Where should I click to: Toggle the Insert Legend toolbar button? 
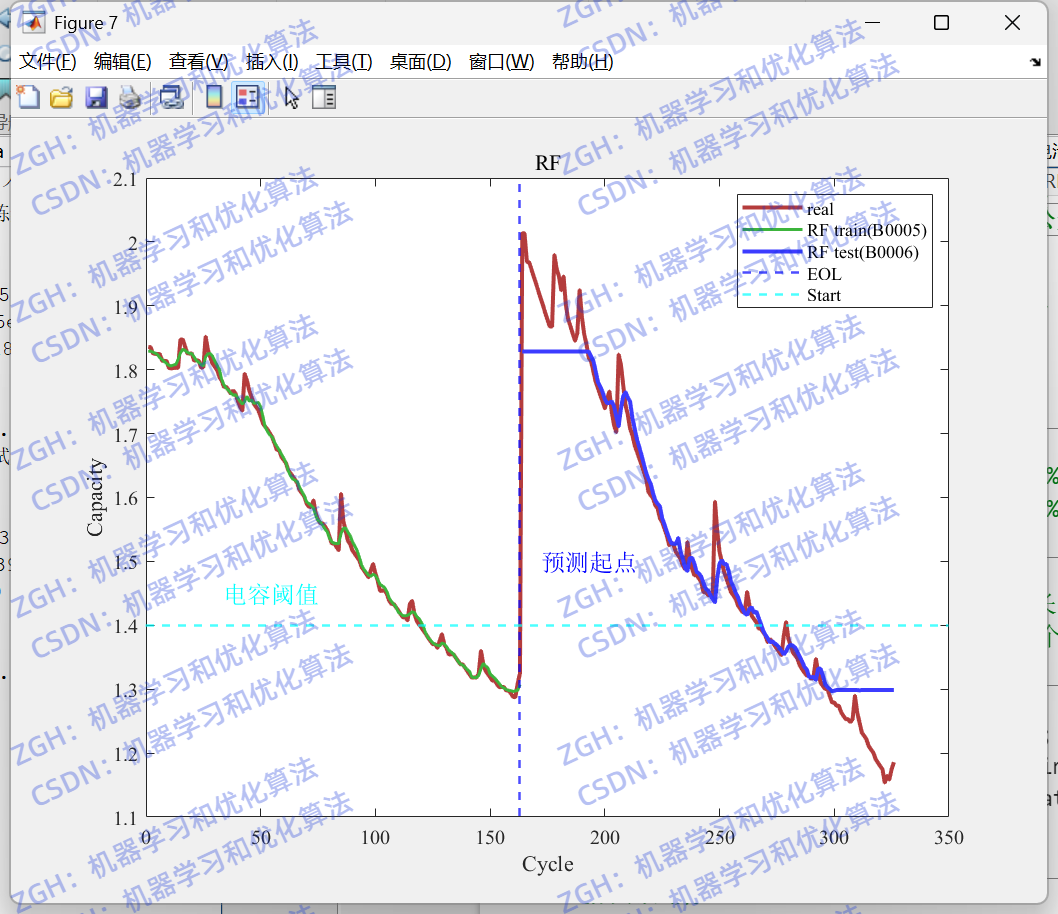248,98
